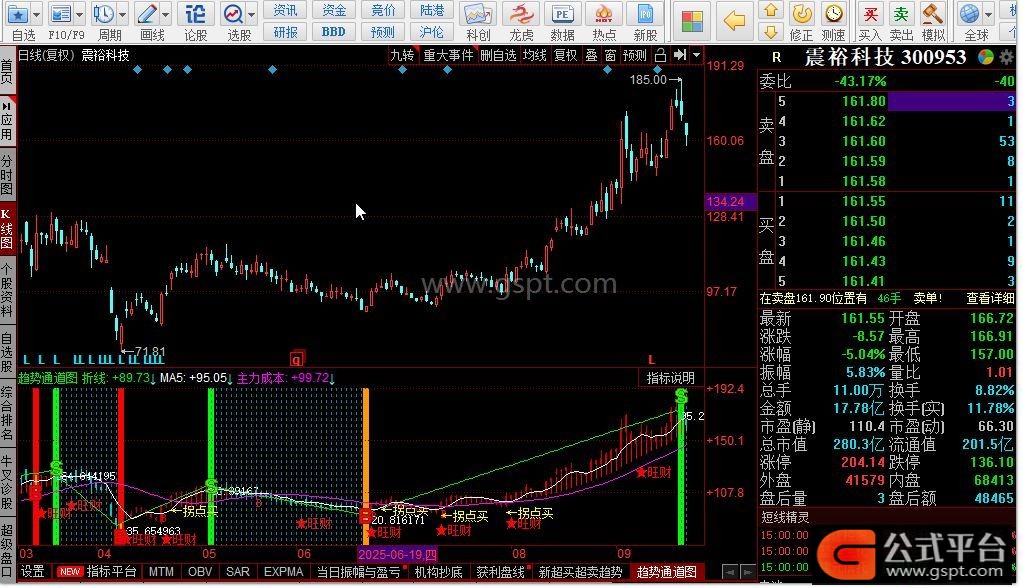The height and width of the screenshot is (588, 1022).
Task: Click the 热点 hot topics icon
Action: (x=604, y=20)
